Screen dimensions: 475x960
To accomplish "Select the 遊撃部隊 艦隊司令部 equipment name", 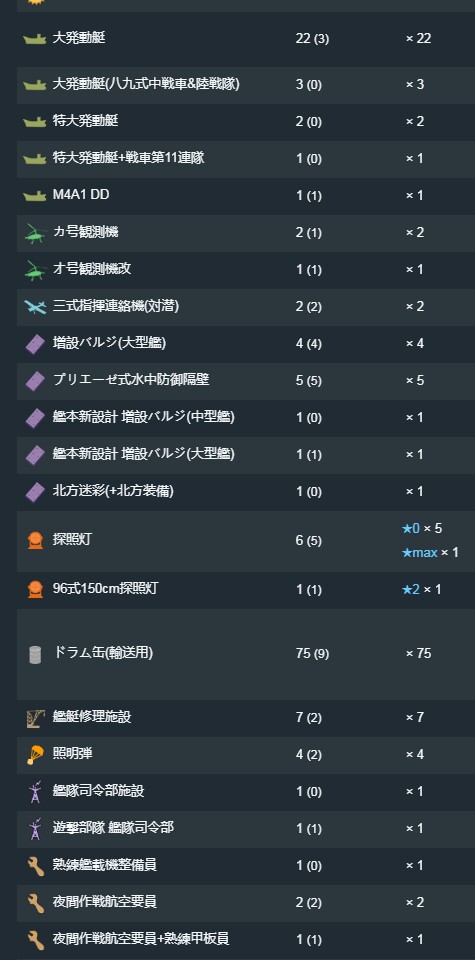I will [x=113, y=828].
